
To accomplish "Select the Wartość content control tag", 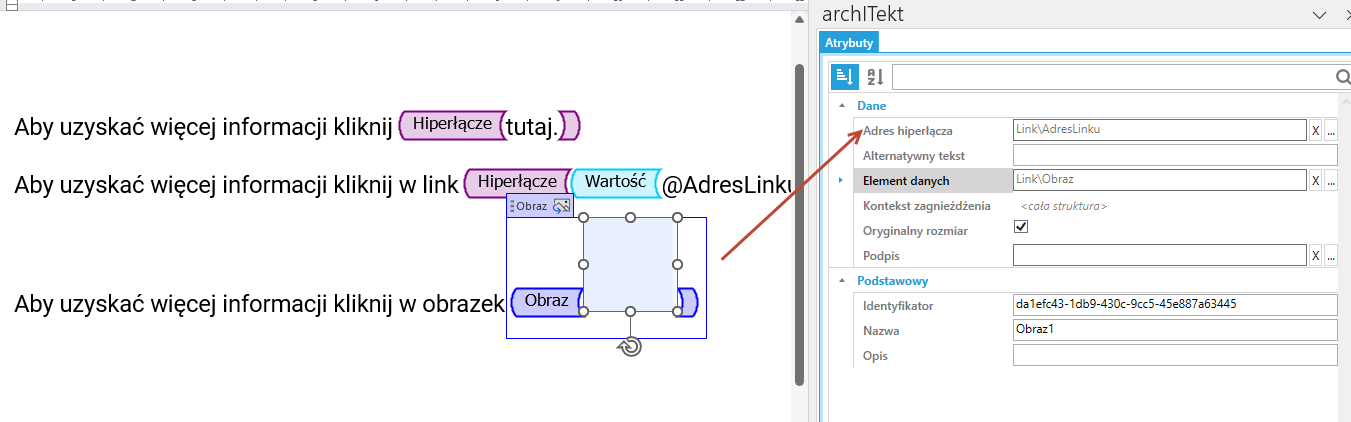I will coord(617,182).
